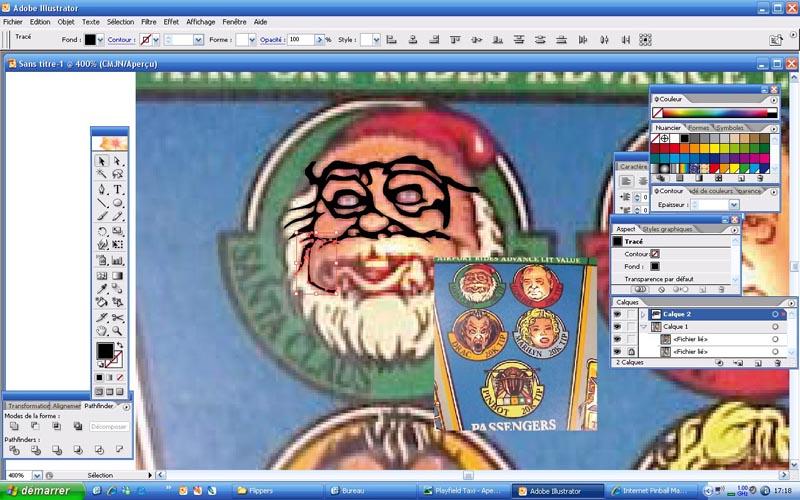This screenshot has width=800, height=500.
Task: Select the Hand tool
Action: (x=102, y=331)
